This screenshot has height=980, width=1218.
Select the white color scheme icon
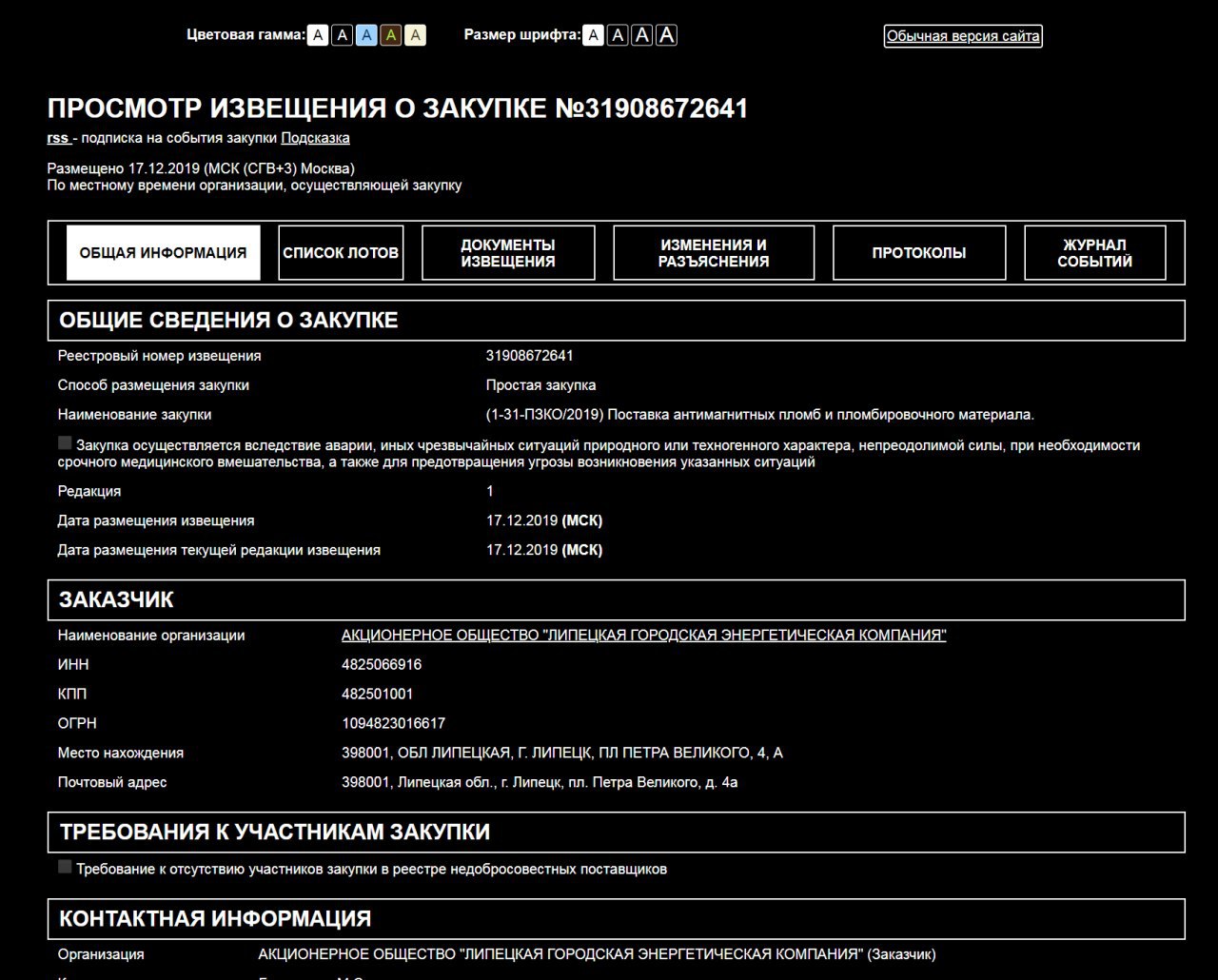coord(318,36)
